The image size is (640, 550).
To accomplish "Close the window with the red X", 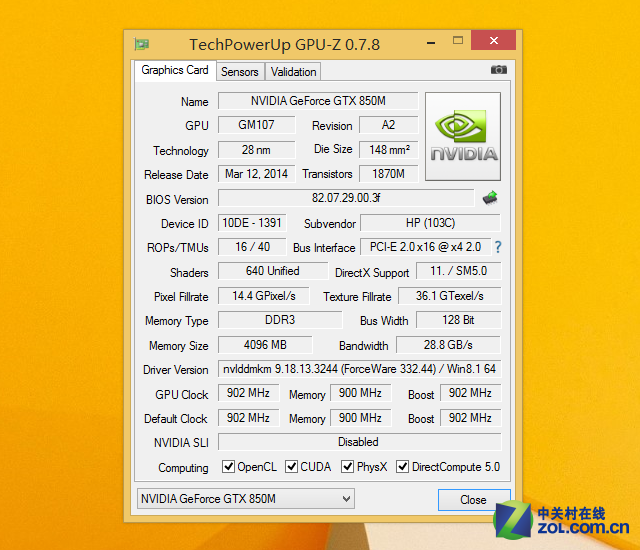I will coord(494,42).
